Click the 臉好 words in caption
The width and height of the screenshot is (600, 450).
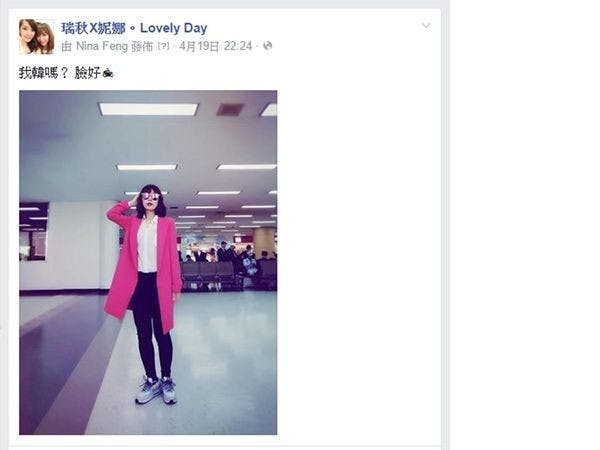click(88, 73)
